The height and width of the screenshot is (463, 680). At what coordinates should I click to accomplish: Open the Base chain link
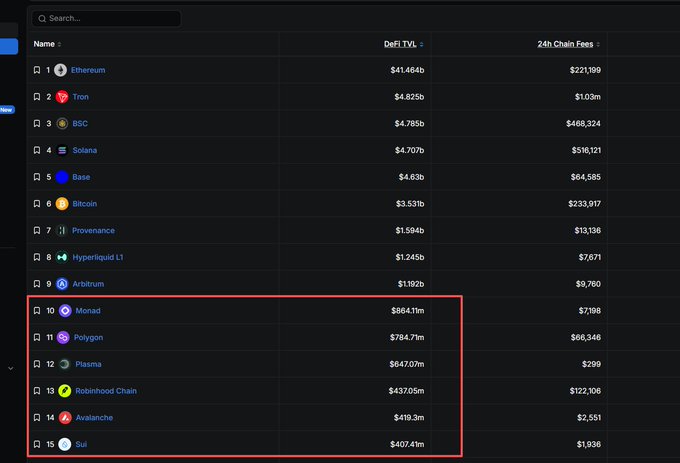(82, 177)
